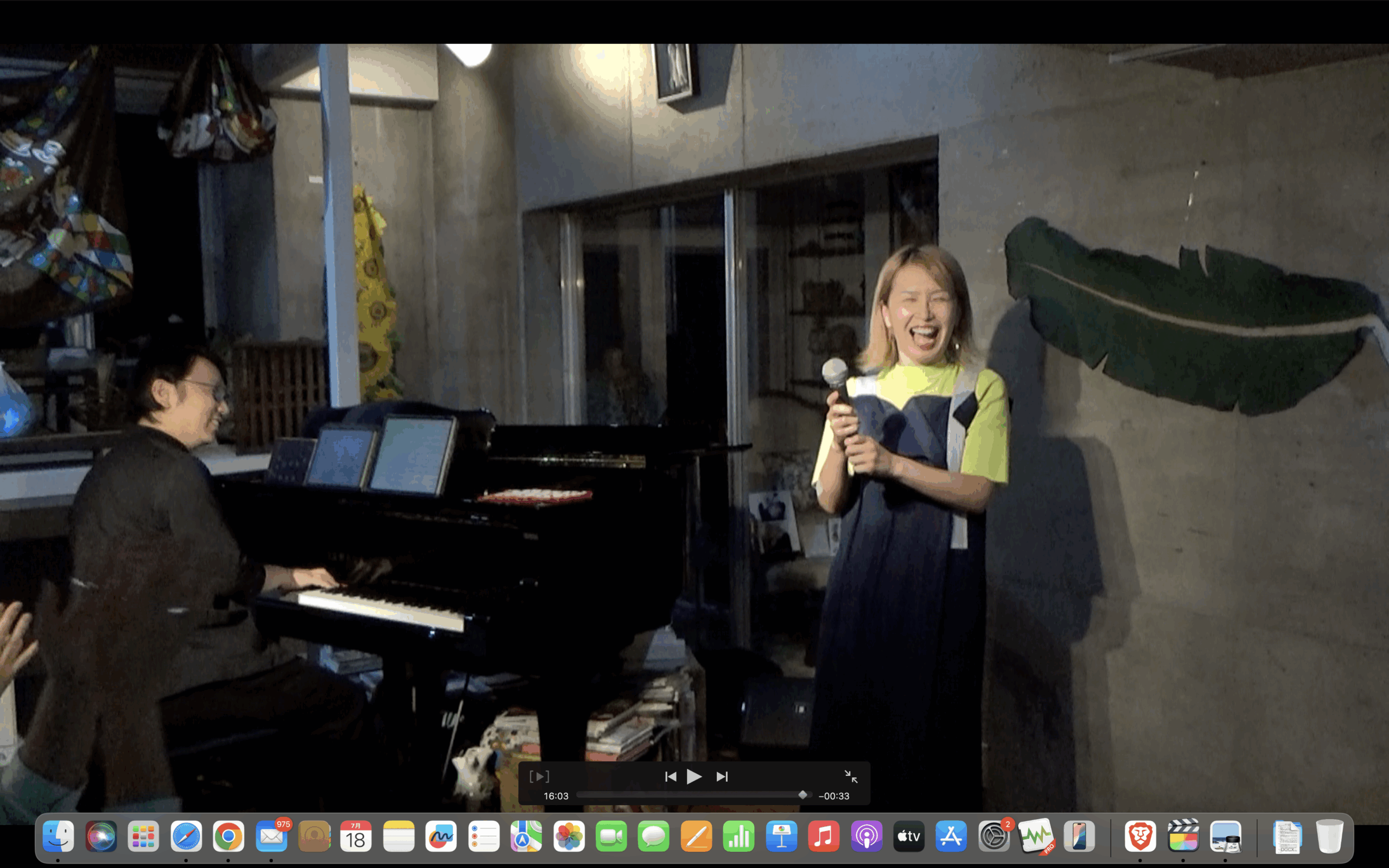The width and height of the screenshot is (1389, 868).
Task: Open the Calendar app showing 18
Action: pyautogui.click(x=356, y=837)
